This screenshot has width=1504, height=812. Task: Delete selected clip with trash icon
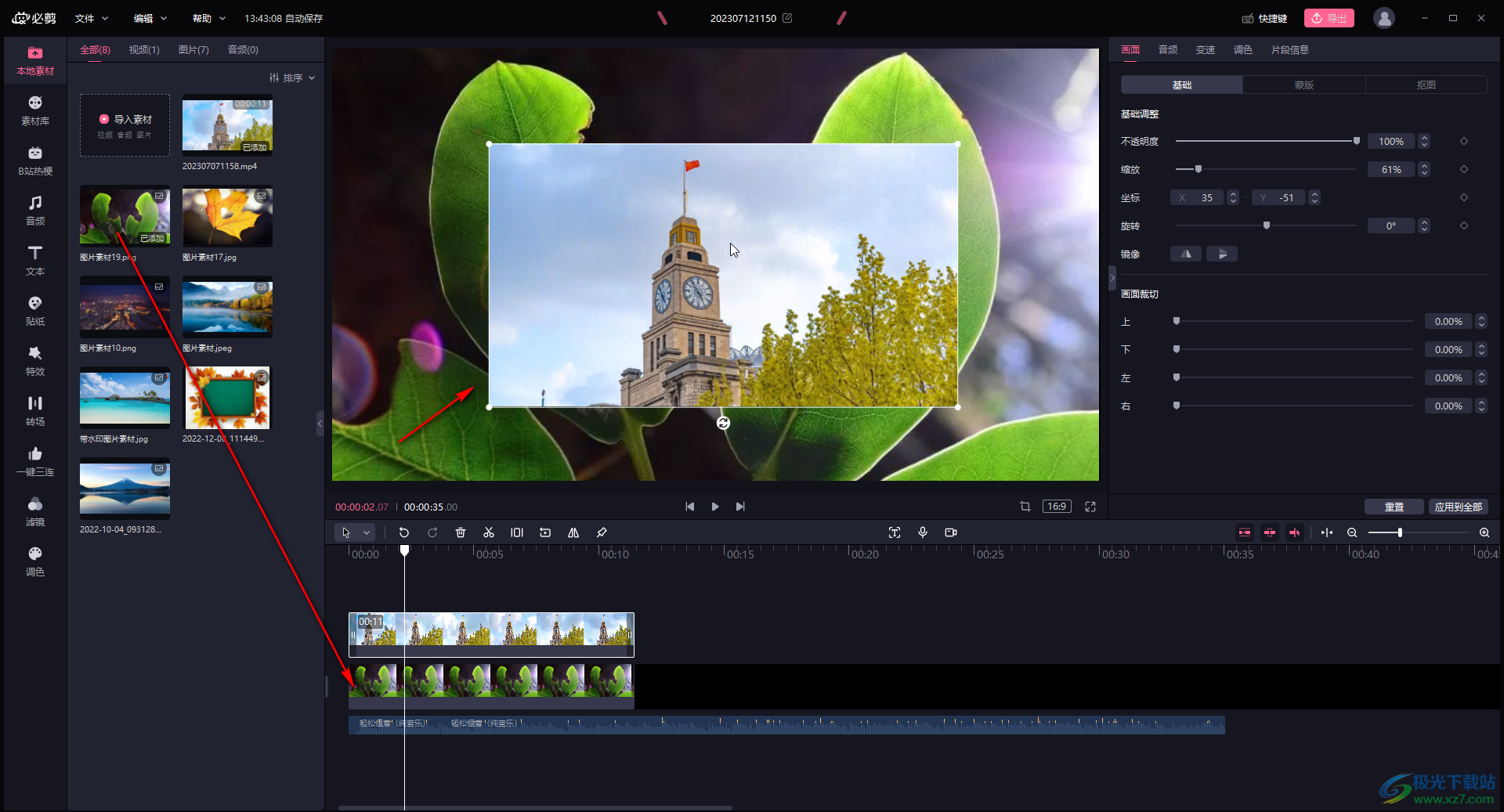[461, 532]
